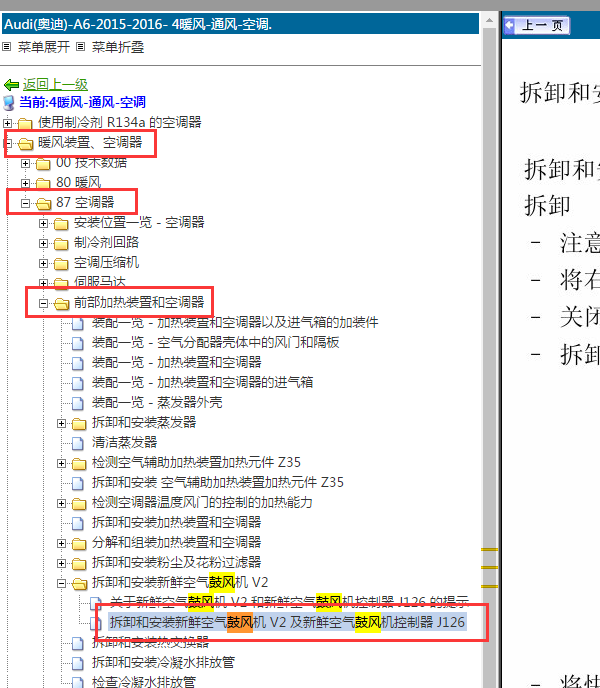Click the 菜单展开 list icon

7,47
